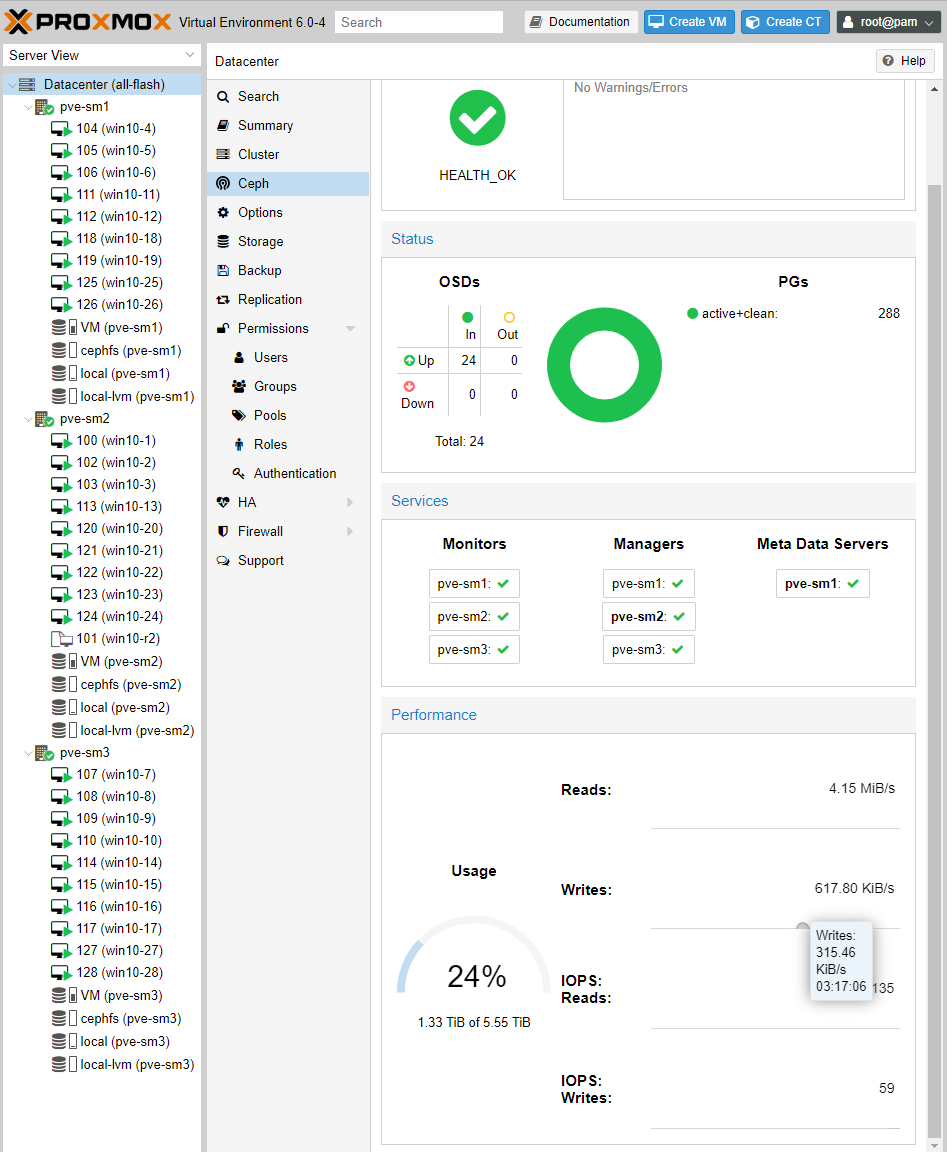Click the Search magnifier icon in the Datacenter menu
Screen dimensions: 947x1152
(223, 97)
